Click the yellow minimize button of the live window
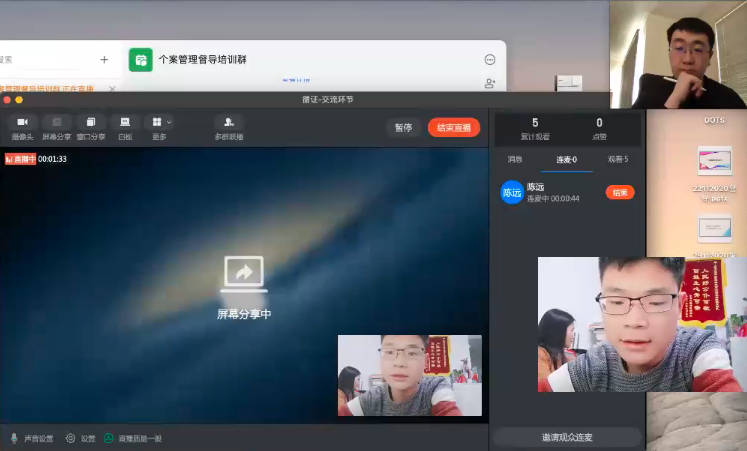 coord(19,100)
